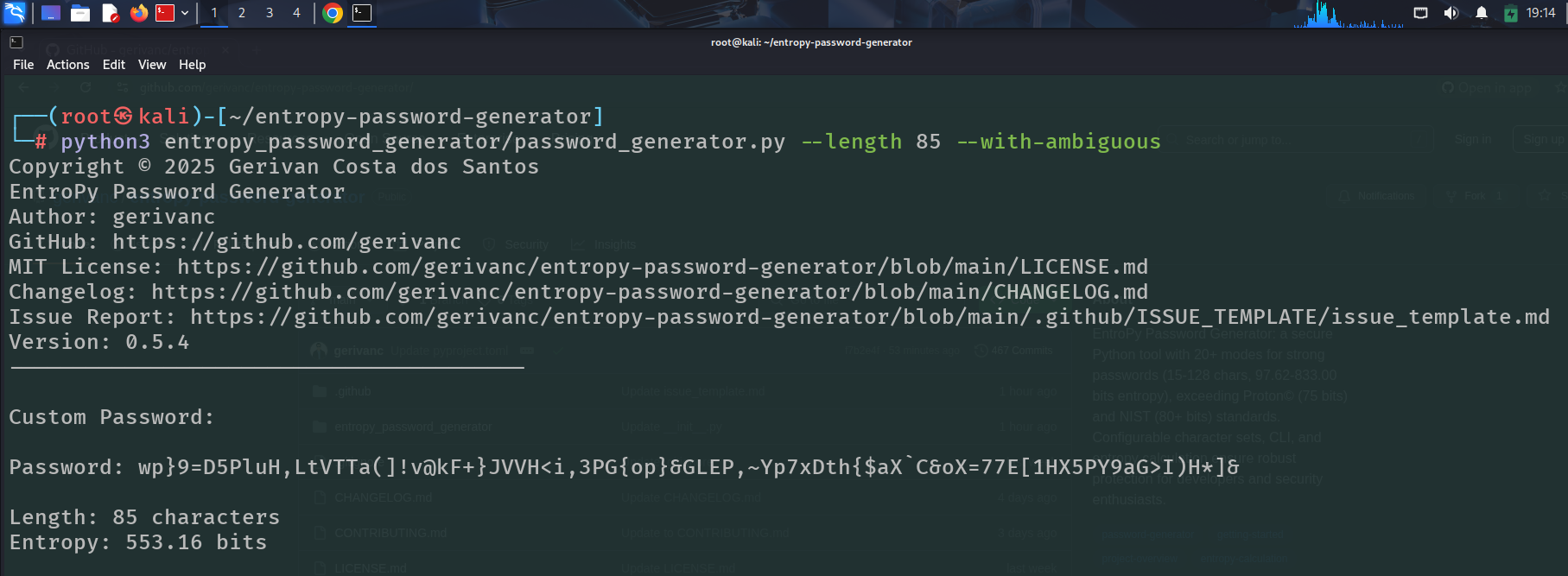The image size is (1568, 576).
Task: Open the volume control tray icon
Action: click(1451, 13)
